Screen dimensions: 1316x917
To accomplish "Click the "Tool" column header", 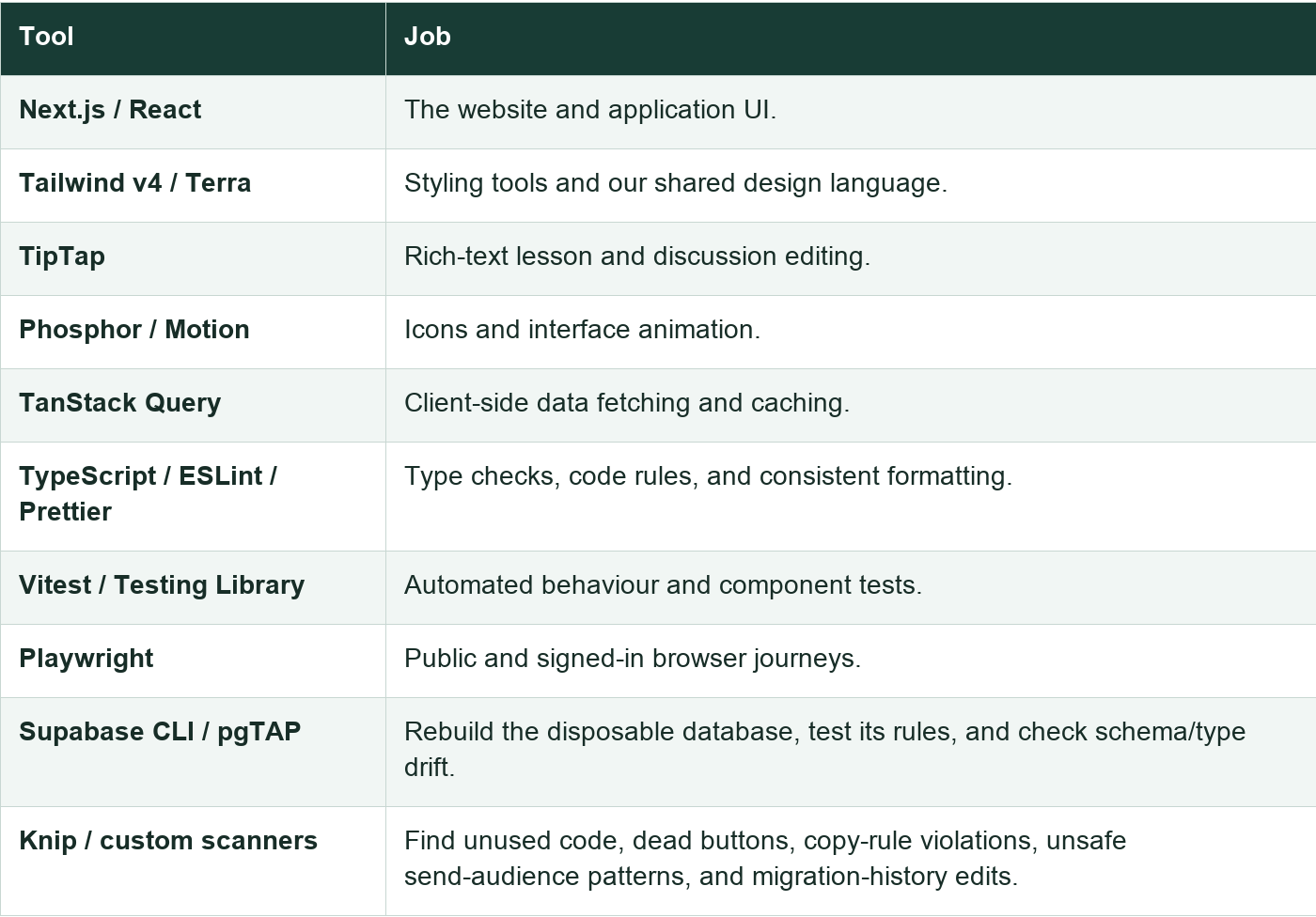I will click(193, 38).
